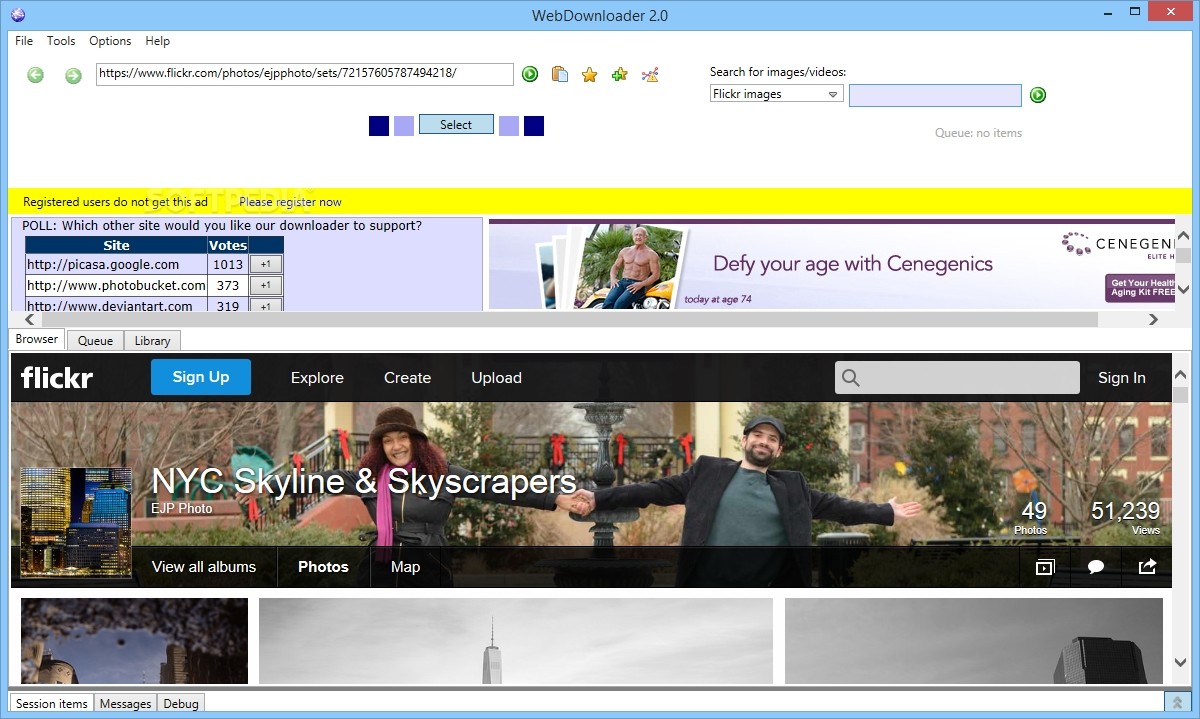The height and width of the screenshot is (719, 1200).
Task: Select the Browser tab
Action: point(37,339)
